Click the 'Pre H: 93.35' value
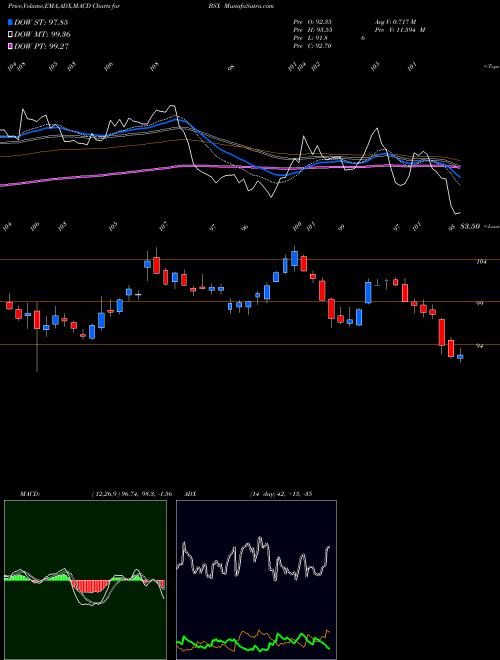 click(313, 30)
